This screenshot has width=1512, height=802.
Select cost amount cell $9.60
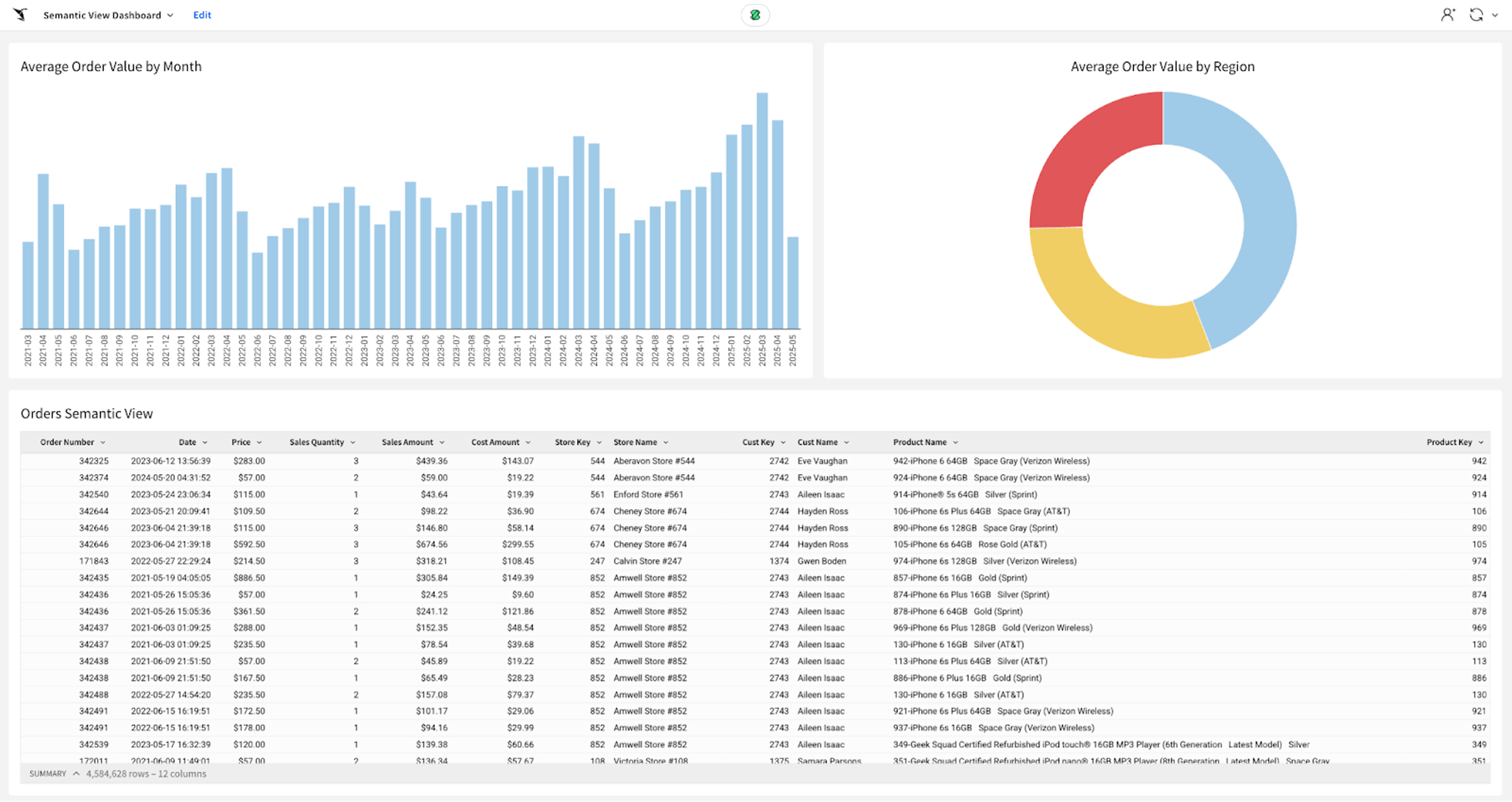pos(523,595)
